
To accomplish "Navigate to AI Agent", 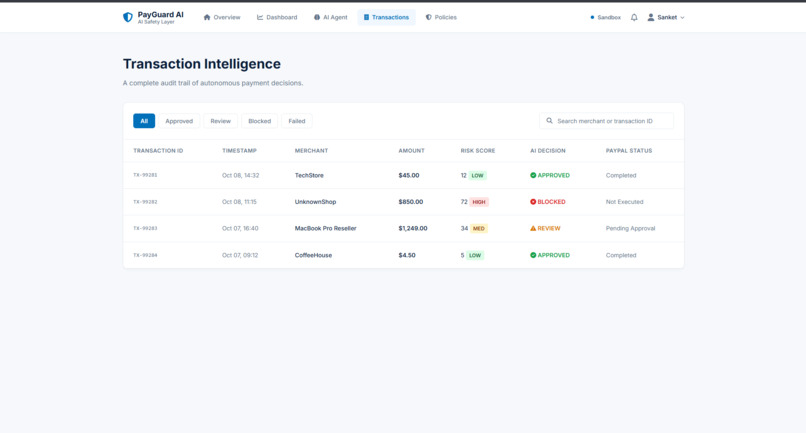I will [331, 17].
